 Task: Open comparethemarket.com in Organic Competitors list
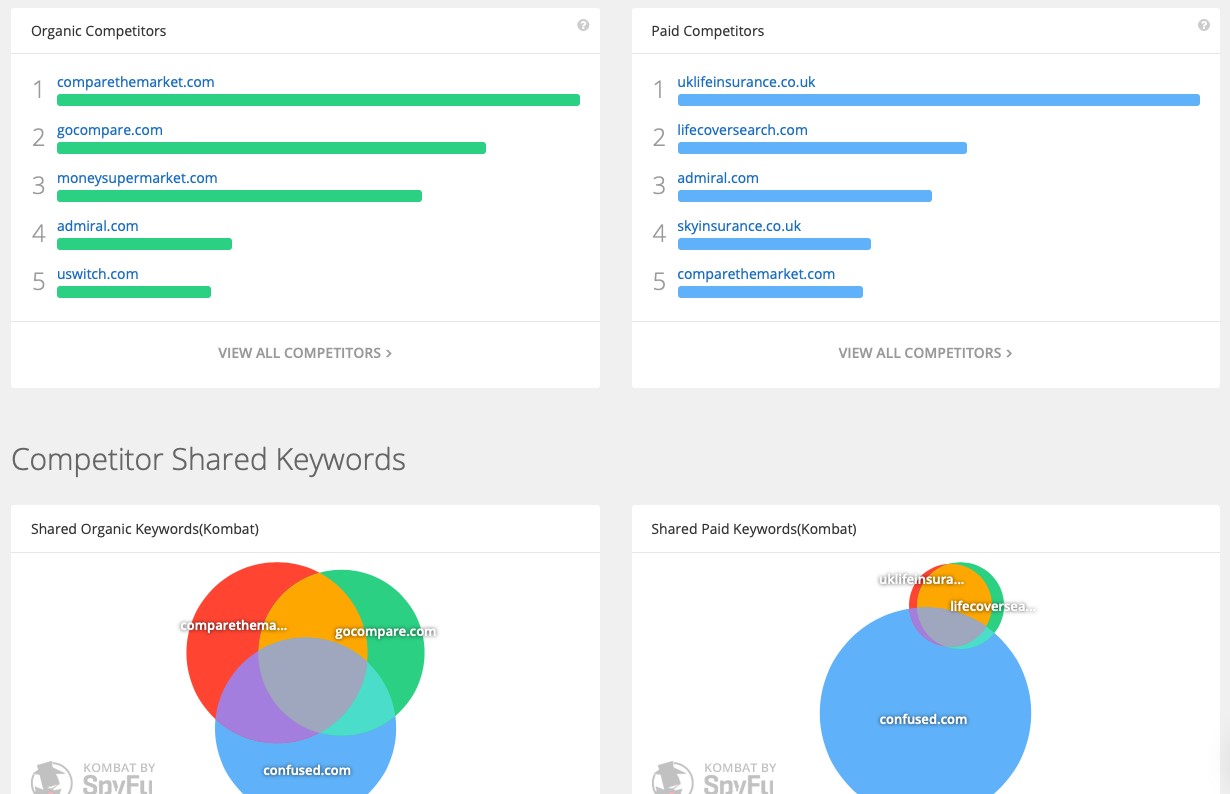pos(136,82)
